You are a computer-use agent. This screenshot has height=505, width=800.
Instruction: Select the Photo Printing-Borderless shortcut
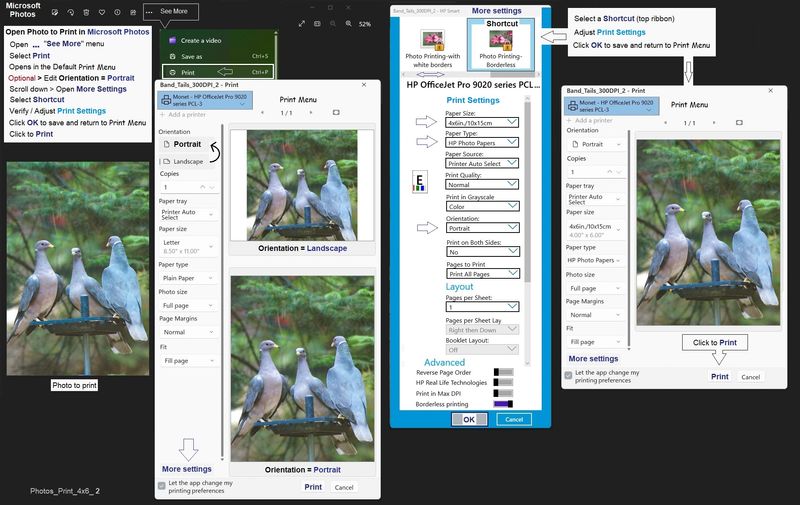click(501, 44)
